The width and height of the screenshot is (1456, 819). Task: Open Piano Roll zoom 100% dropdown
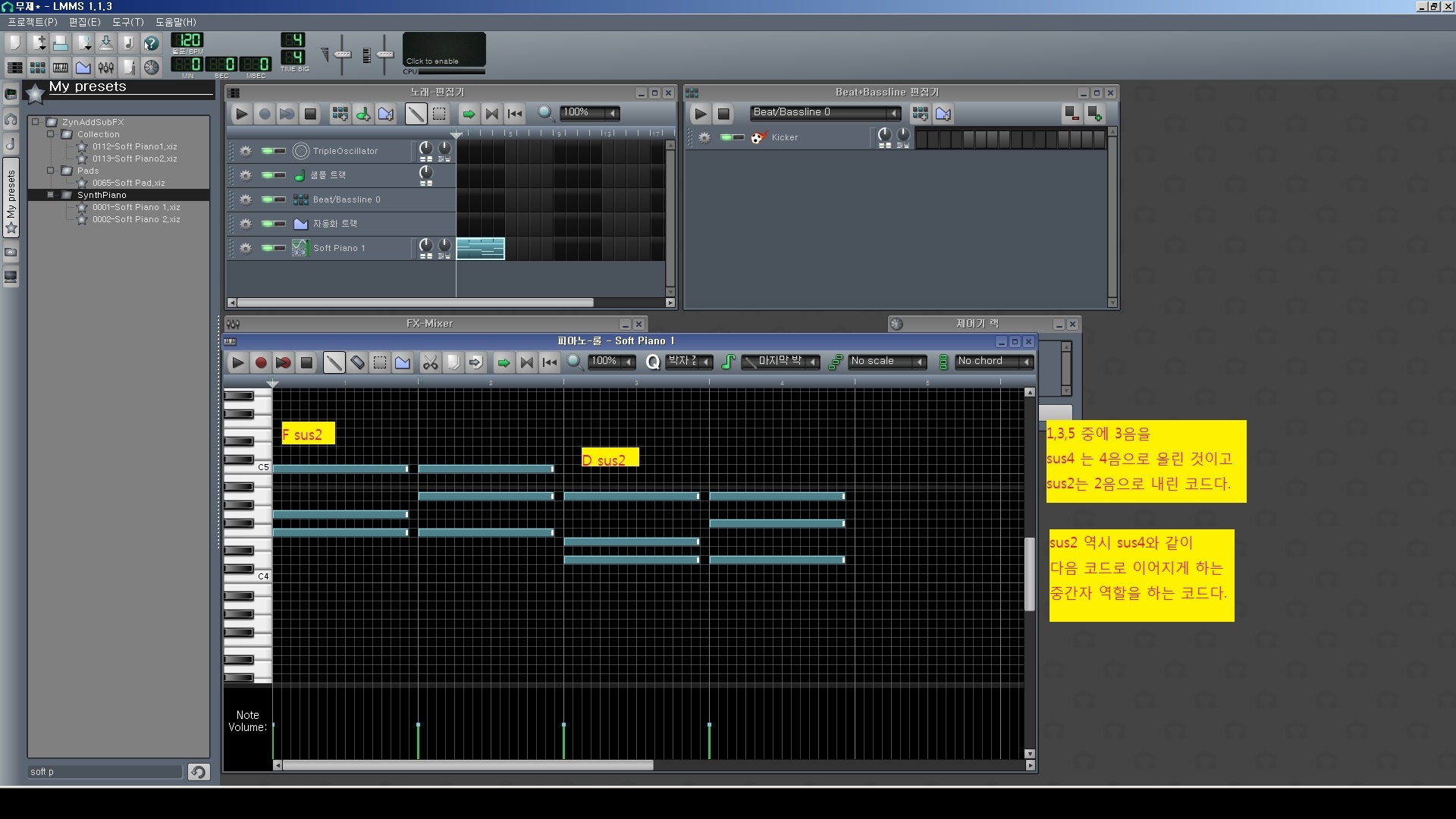[611, 362]
